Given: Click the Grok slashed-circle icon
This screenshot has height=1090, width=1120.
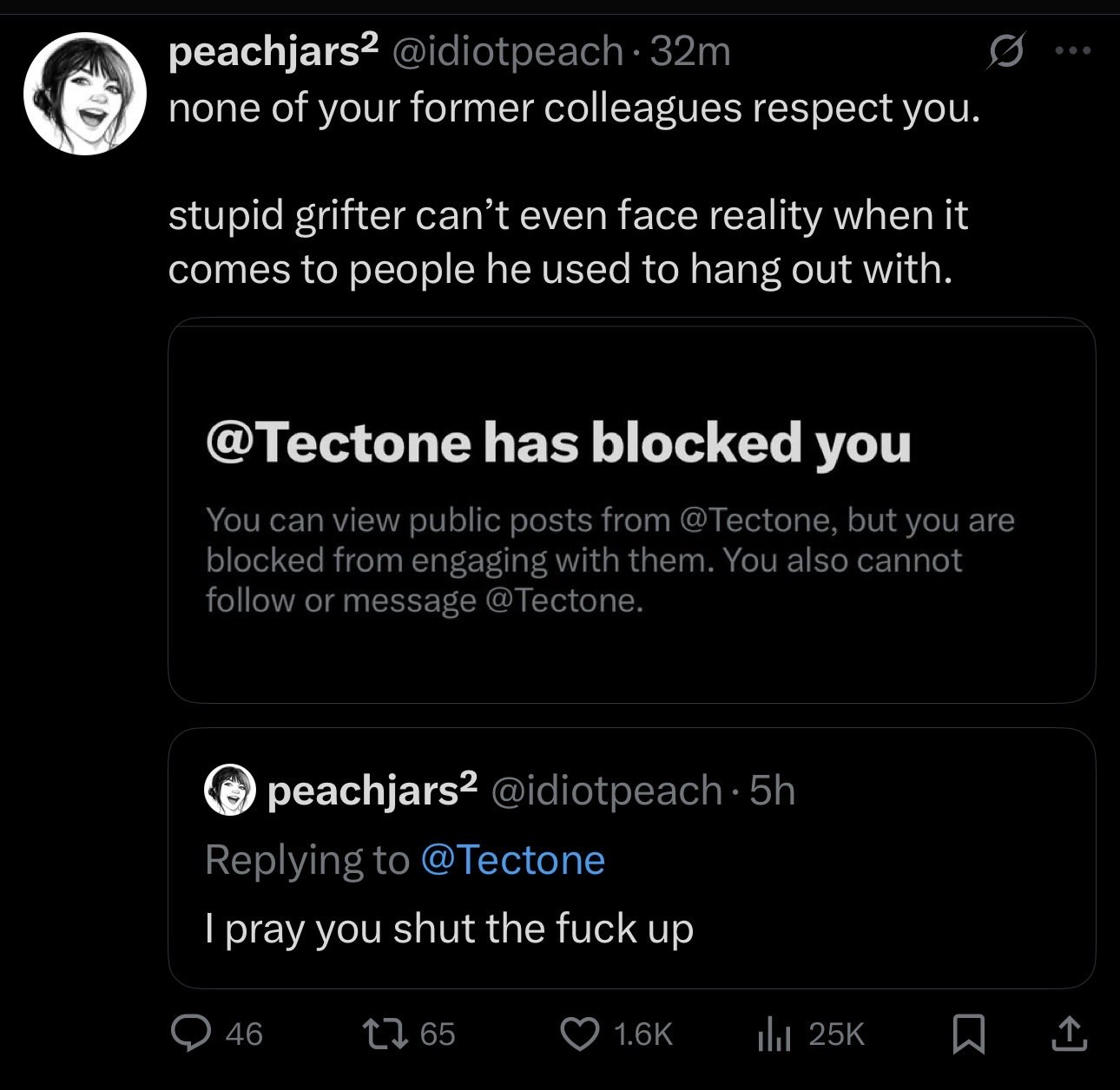Looking at the screenshot, I should (1007, 52).
